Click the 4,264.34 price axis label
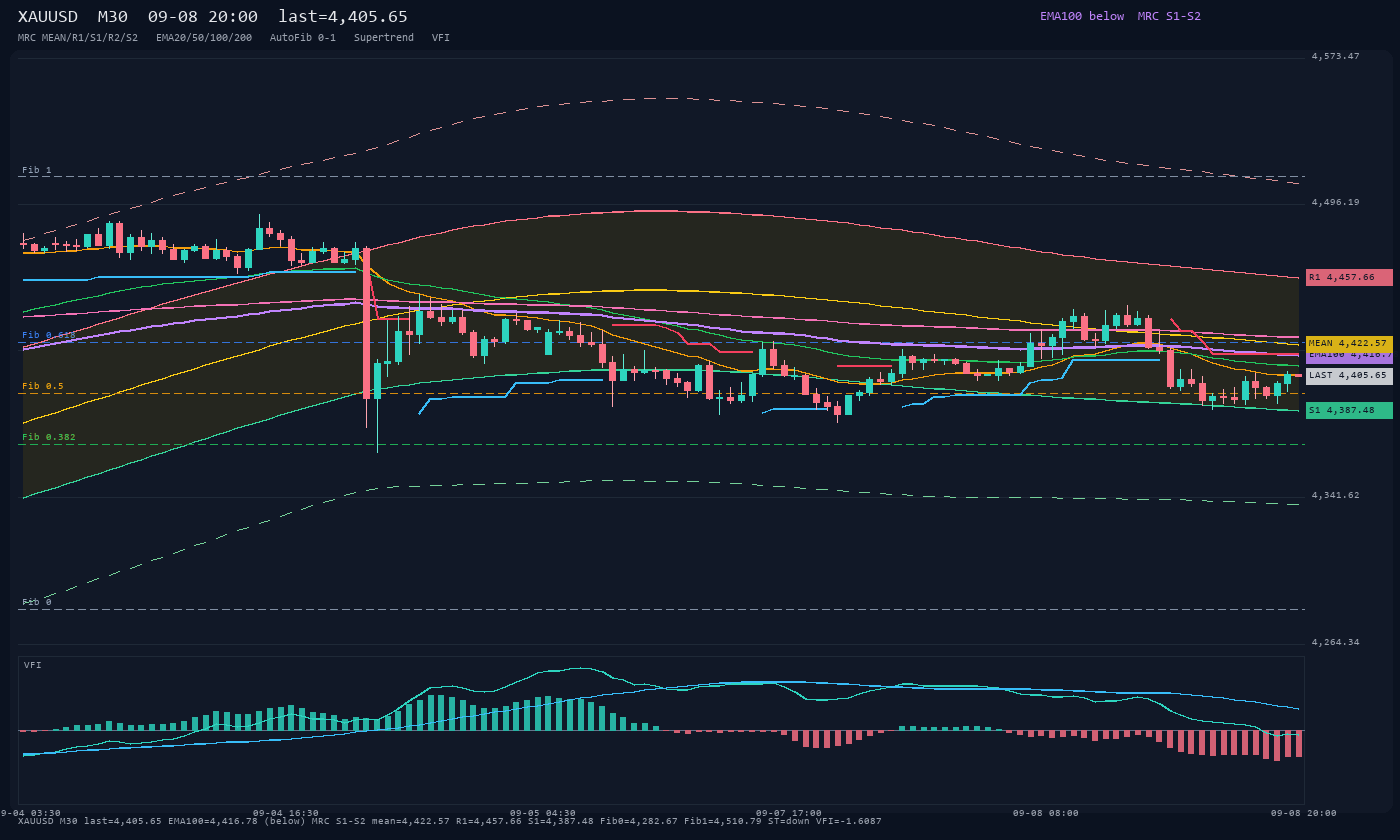Image resolution: width=1400 pixels, height=840 pixels. click(x=1336, y=642)
